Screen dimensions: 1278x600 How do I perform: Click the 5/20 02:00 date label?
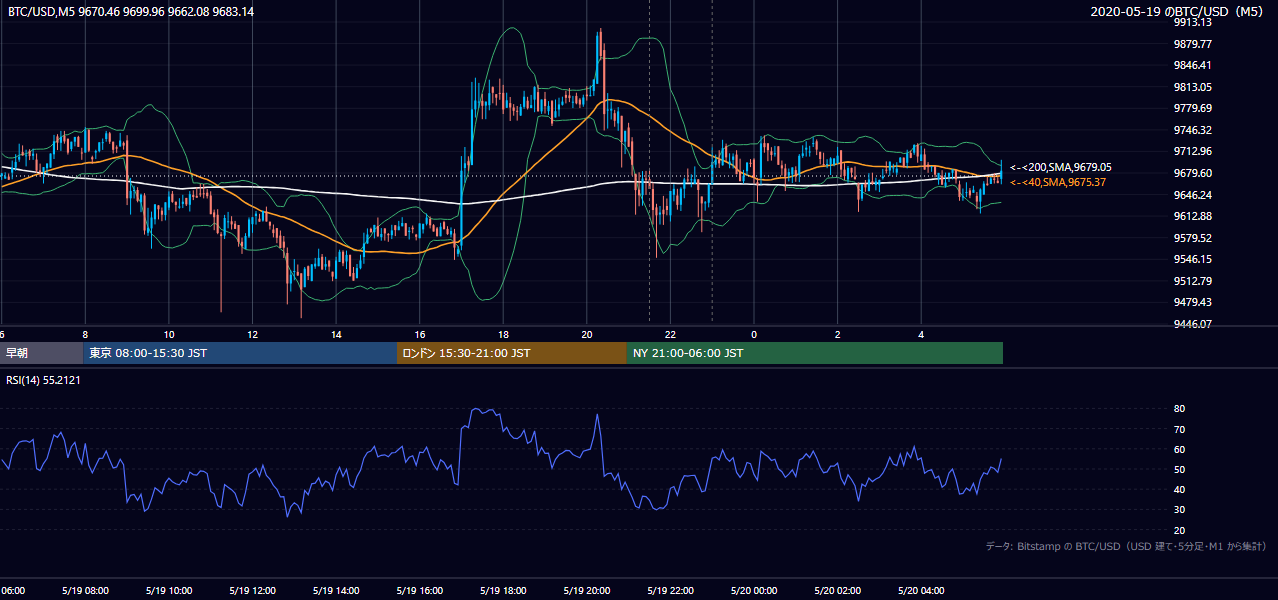click(838, 591)
